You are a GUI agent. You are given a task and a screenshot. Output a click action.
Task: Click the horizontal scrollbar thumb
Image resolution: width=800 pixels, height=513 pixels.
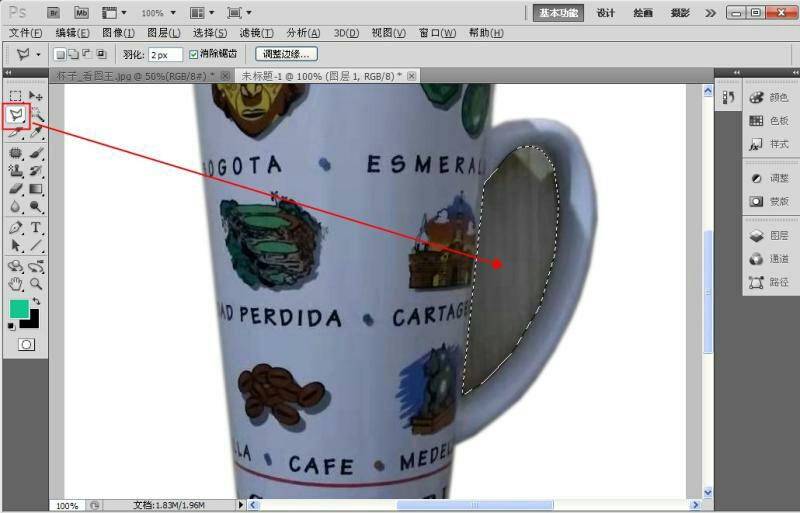(x=475, y=505)
